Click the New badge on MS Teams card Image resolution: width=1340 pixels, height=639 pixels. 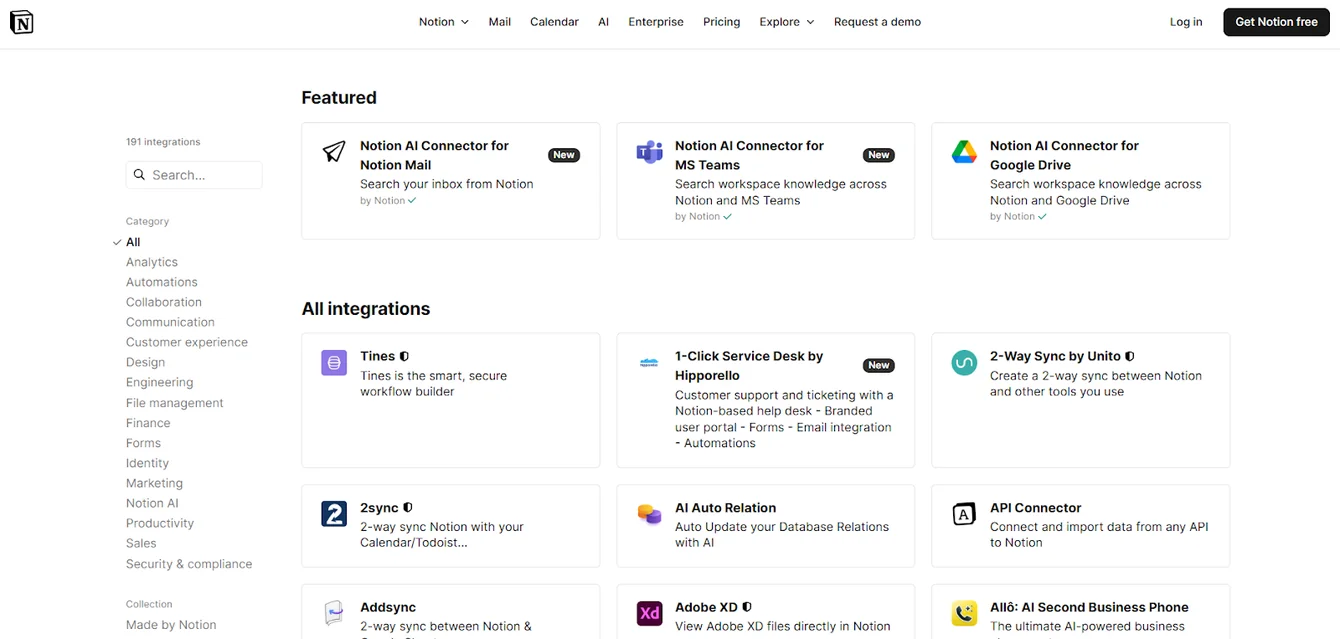(x=879, y=155)
